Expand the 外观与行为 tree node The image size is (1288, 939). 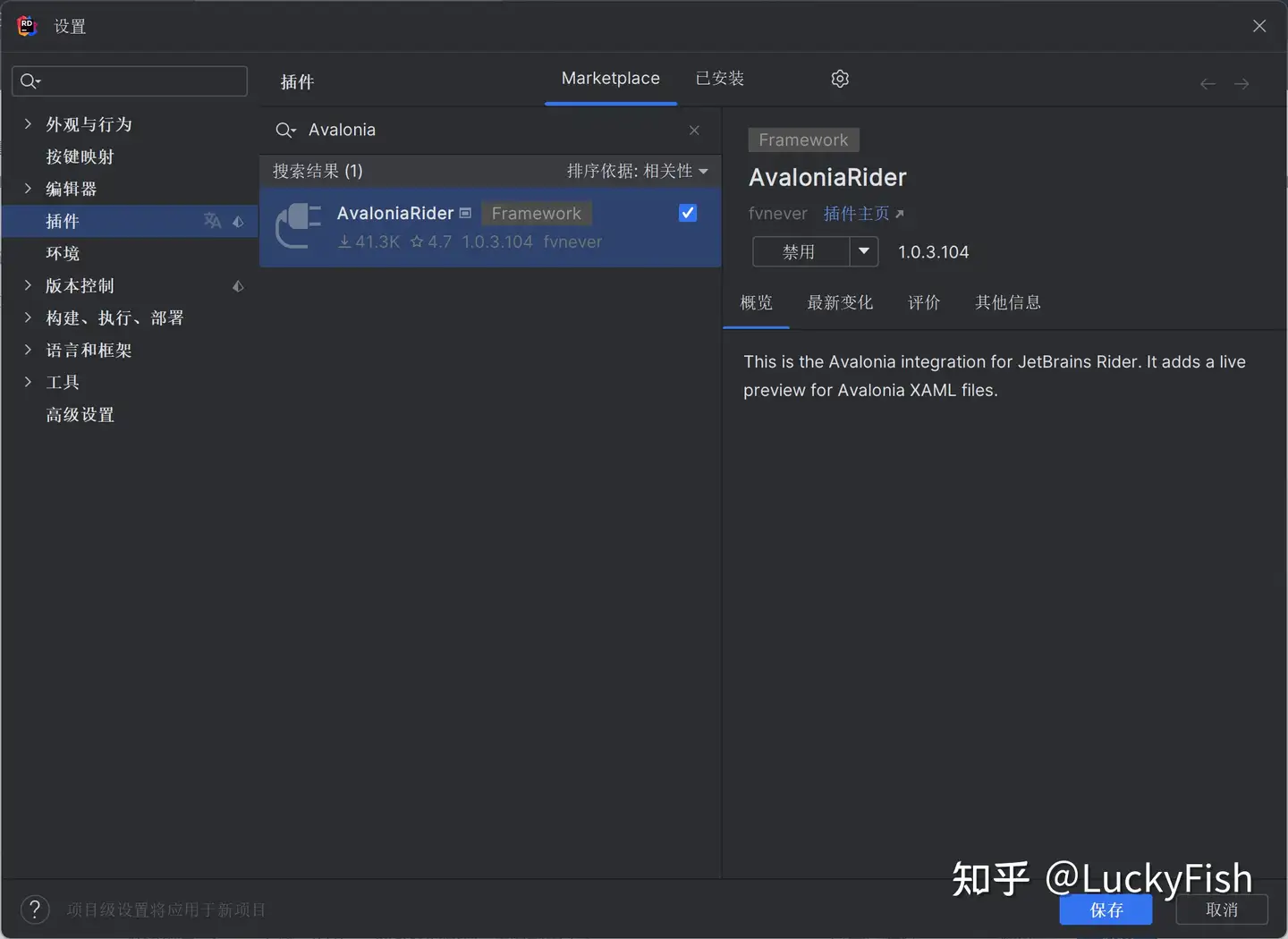point(28,124)
